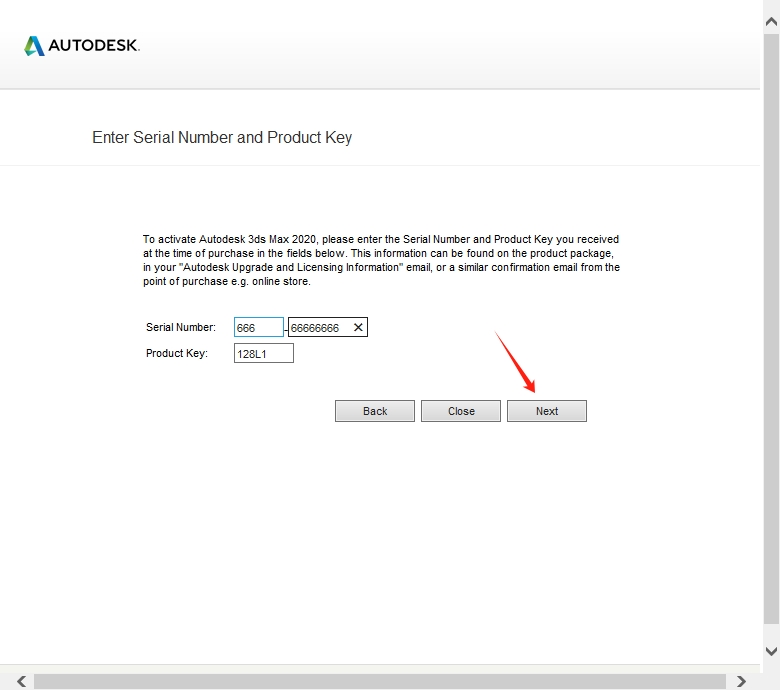Click the horizontal scrollbar right arrow
The width and height of the screenshot is (780, 690).
(x=741, y=681)
